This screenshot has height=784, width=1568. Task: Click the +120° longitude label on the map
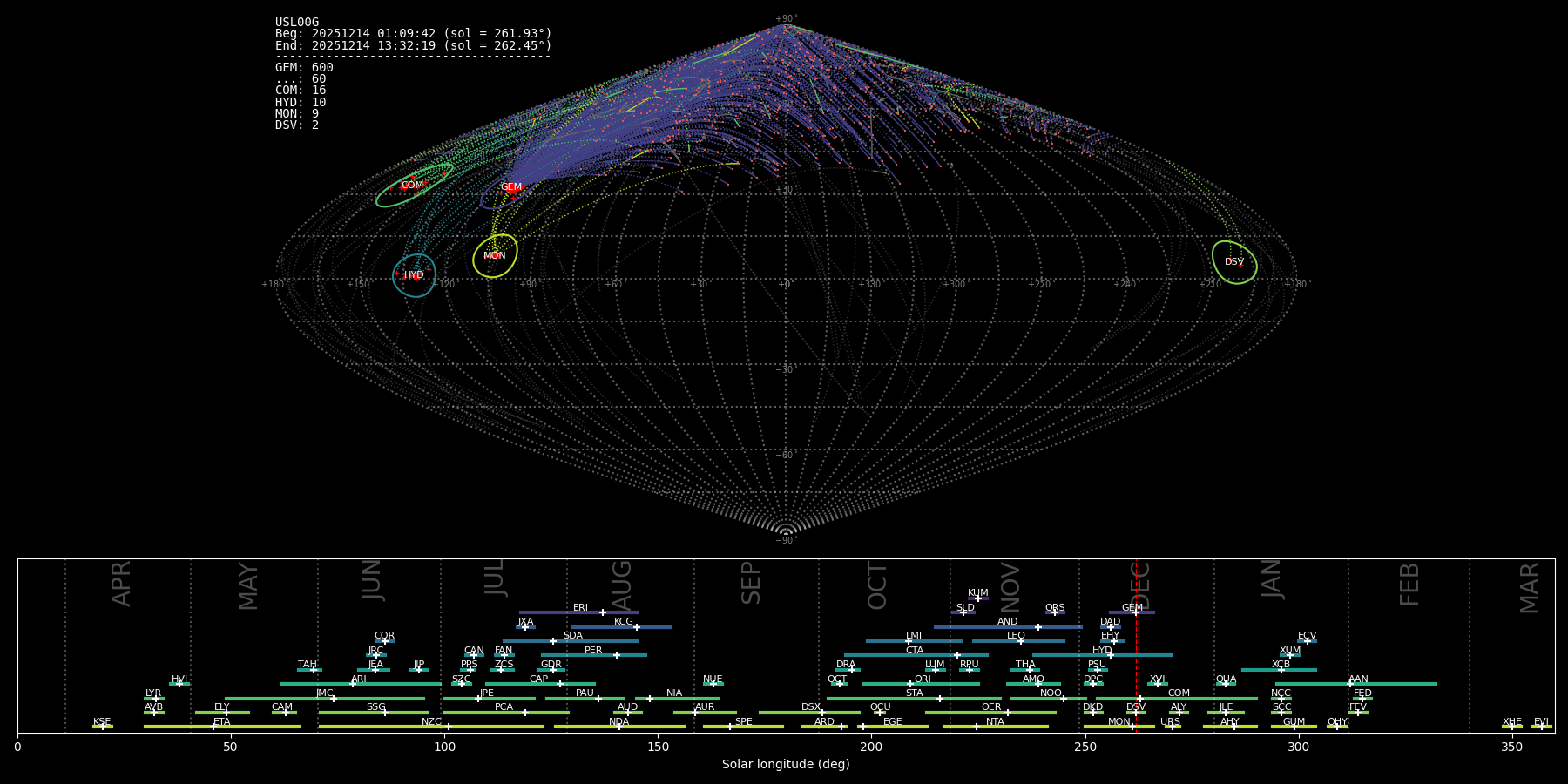click(443, 285)
